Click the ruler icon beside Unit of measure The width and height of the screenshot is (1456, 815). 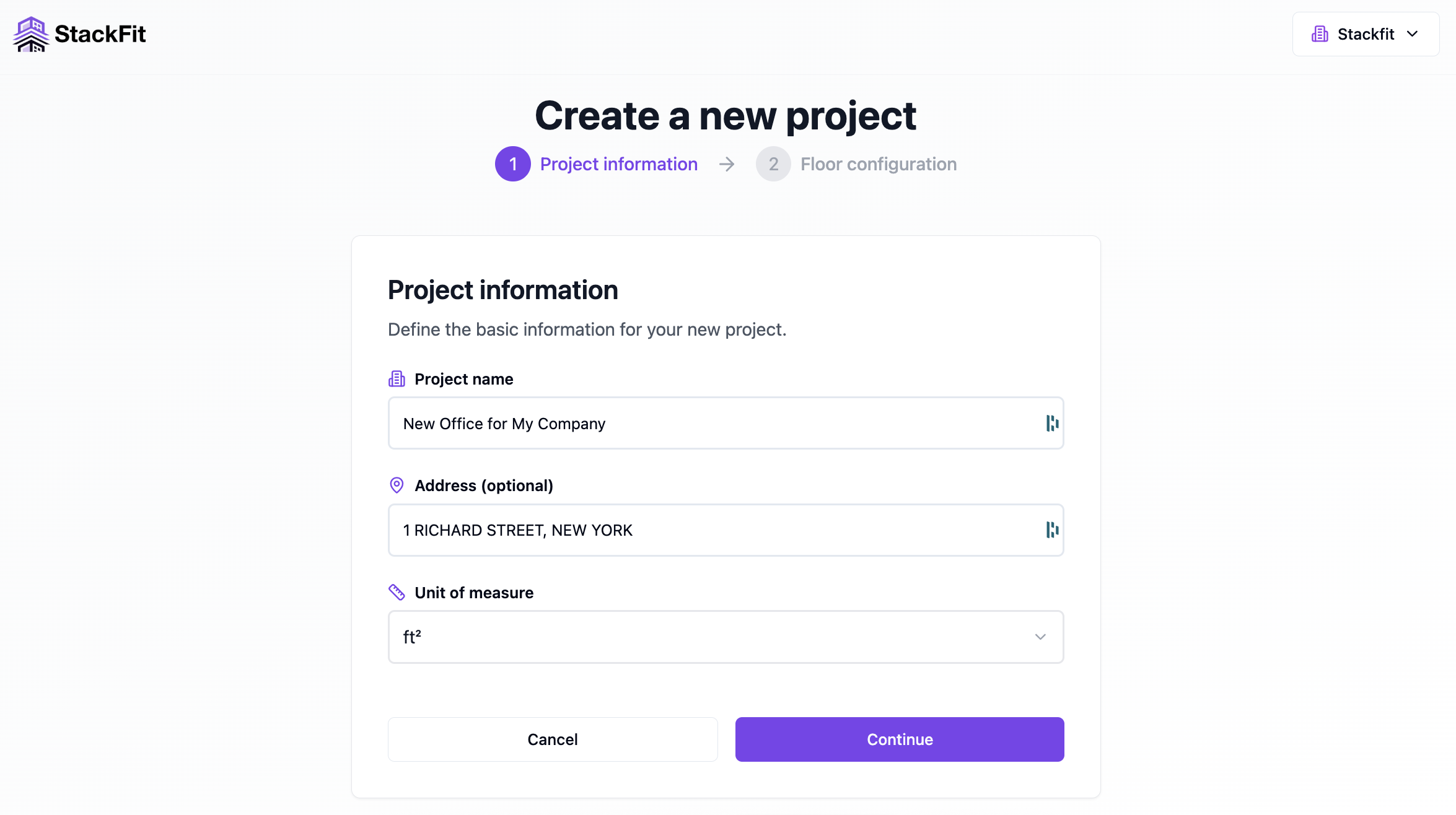point(397,592)
